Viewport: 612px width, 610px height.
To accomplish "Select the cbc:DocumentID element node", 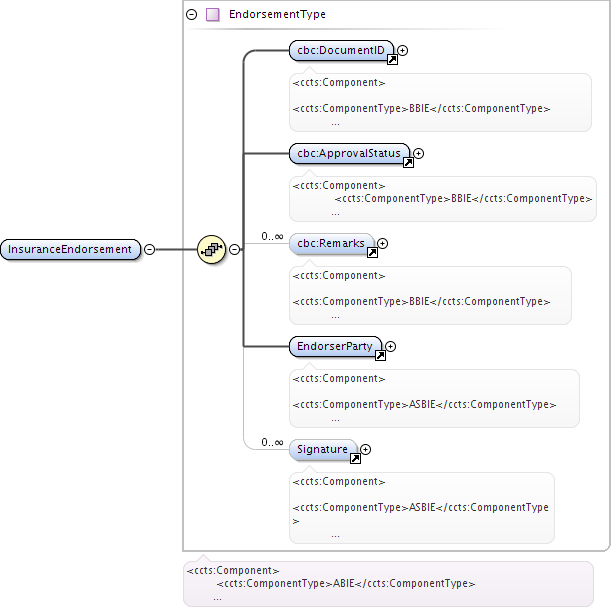I will pos(341,51).
